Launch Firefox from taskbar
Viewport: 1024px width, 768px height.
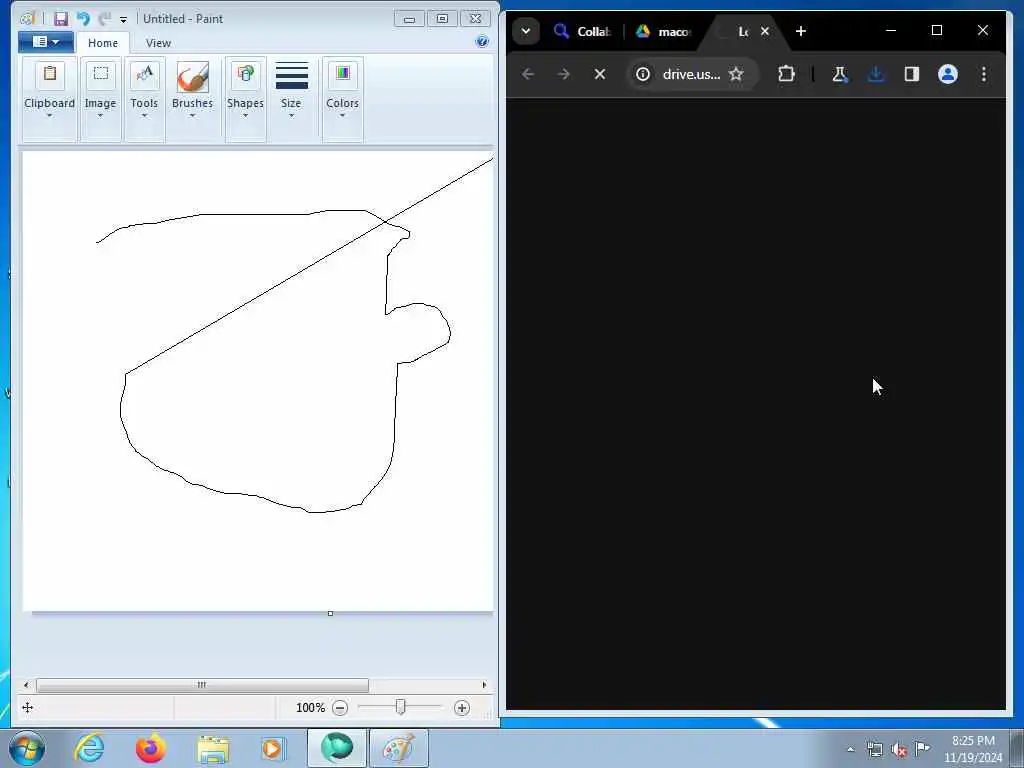[x=151, y=748]
